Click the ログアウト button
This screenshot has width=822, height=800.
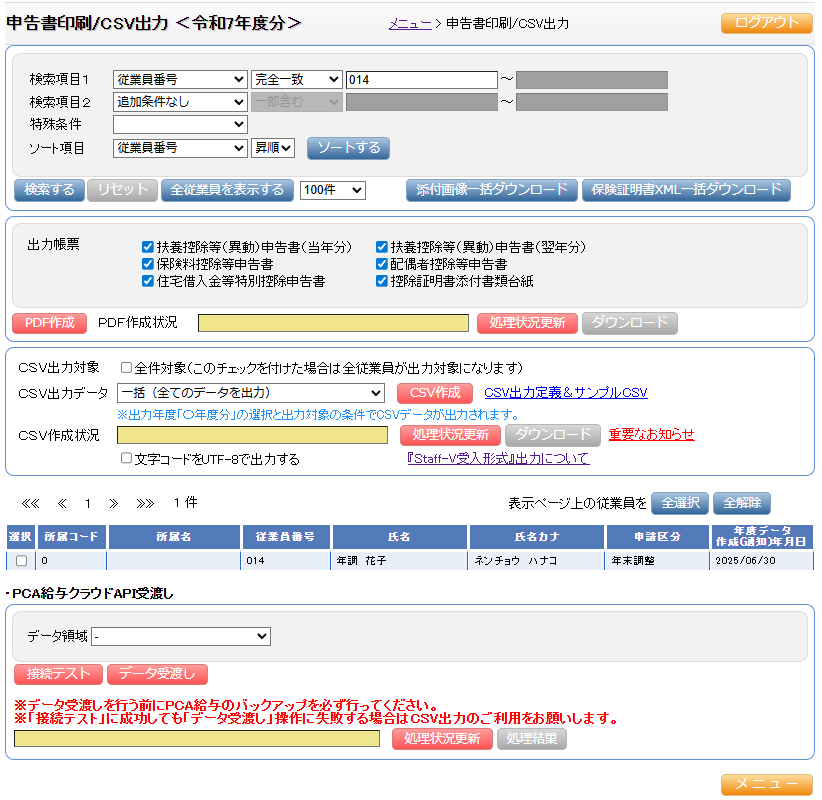[x=766, y=23]
